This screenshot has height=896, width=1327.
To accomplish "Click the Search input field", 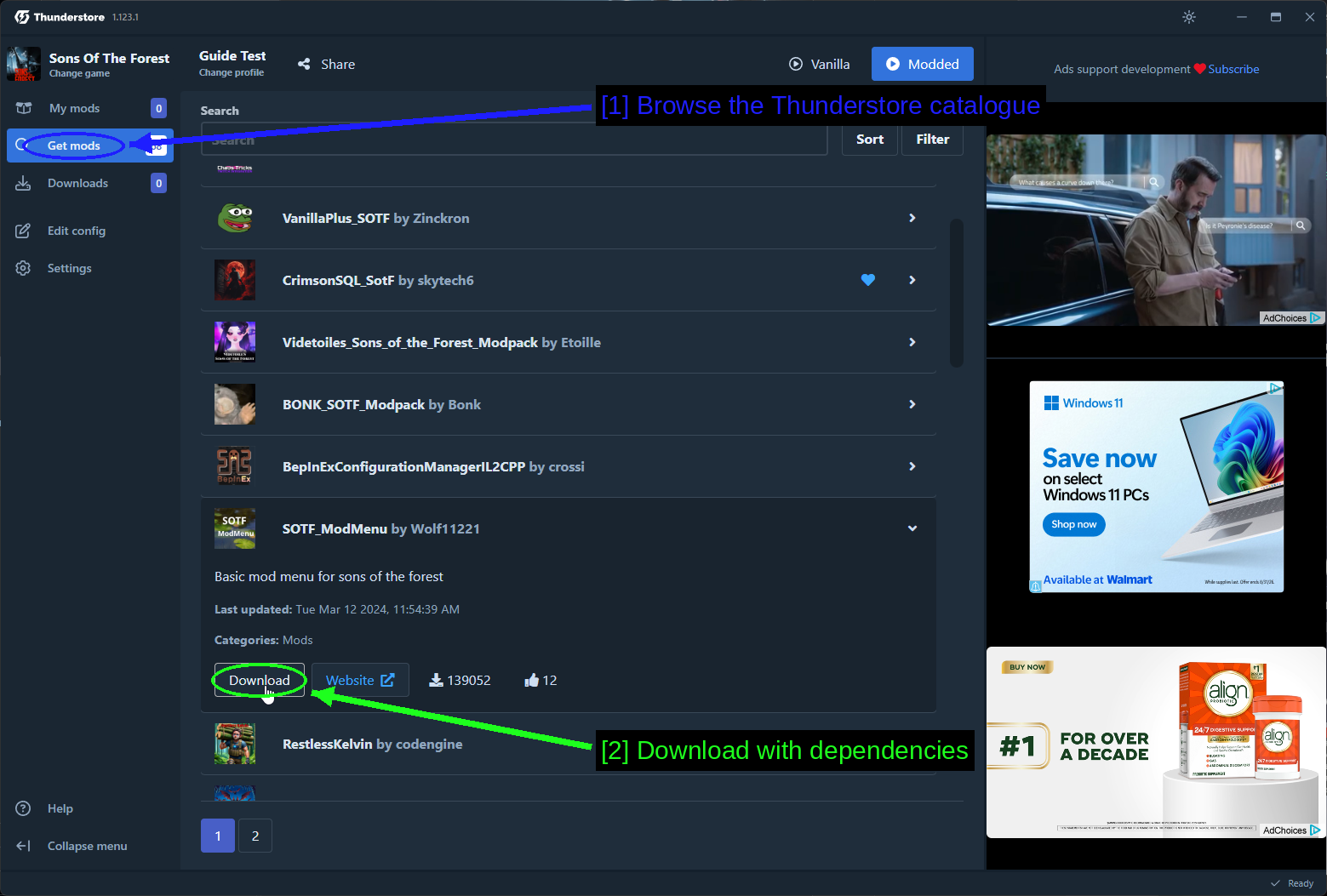I will tap(514, 140).
